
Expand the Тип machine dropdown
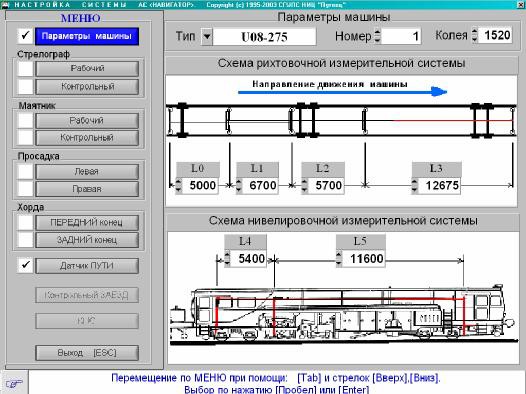pyautogui.click(x=207, y=36)
